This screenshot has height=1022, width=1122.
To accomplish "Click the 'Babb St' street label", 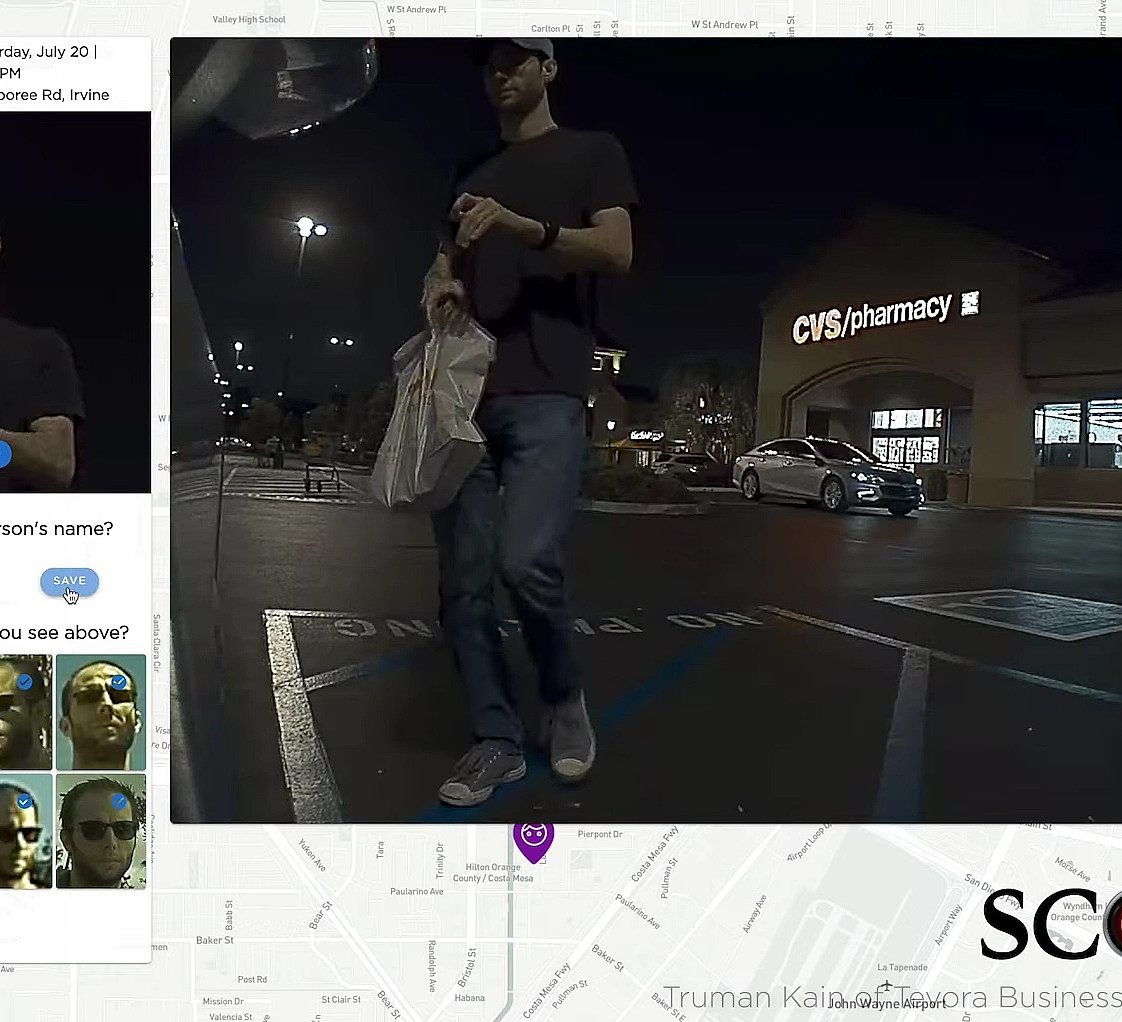I will point(229,913).
